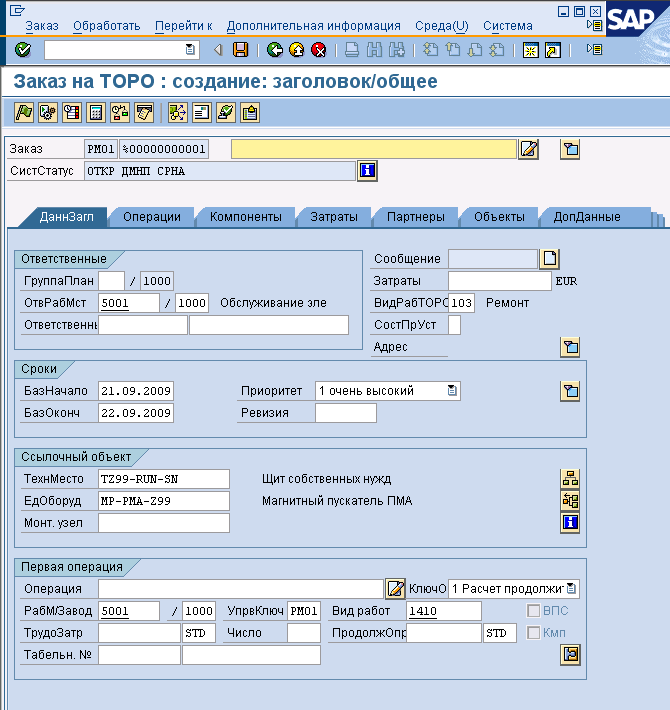Open the long text editor beside the order description
This screenshot has height=710, width=670.
pos(529,149)
